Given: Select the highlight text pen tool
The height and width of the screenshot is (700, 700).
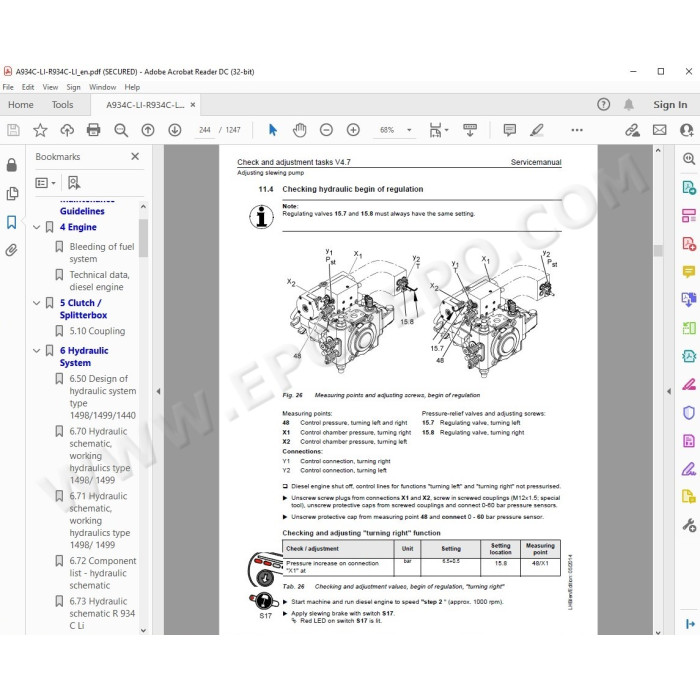Looking at the screenshot, I should click(537, 130).
